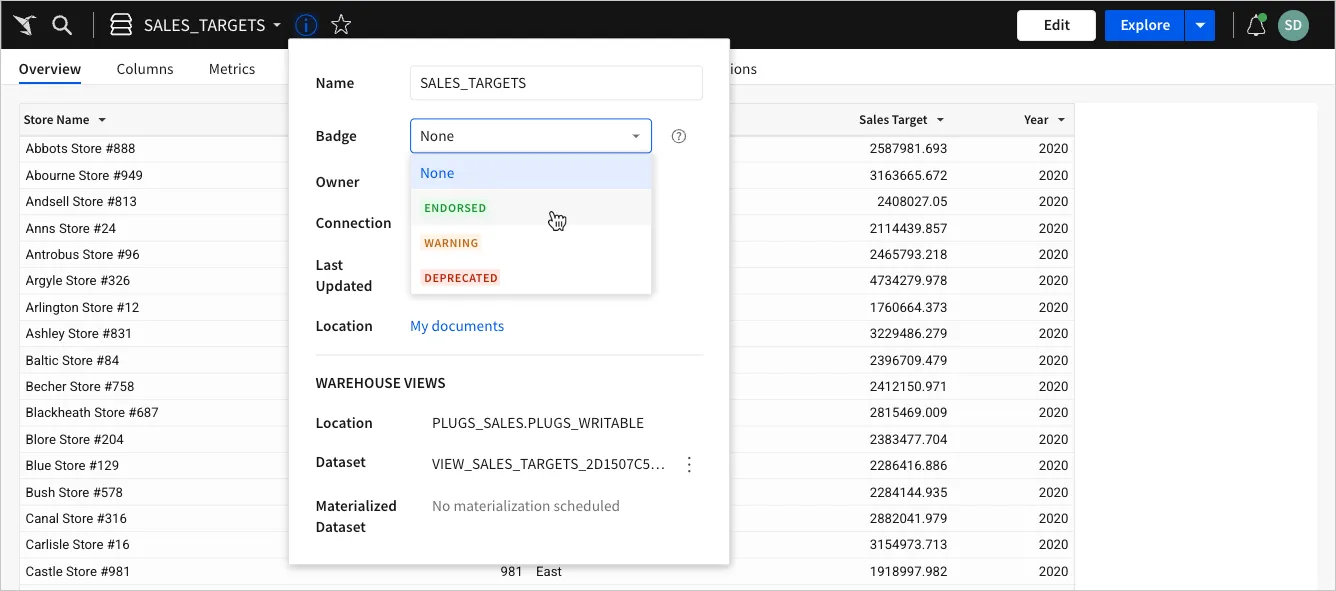Image resolution: width=1336 pixels, height=591 pixels.
Task: Open notifications bell icon
Action: coord(1256,26)
